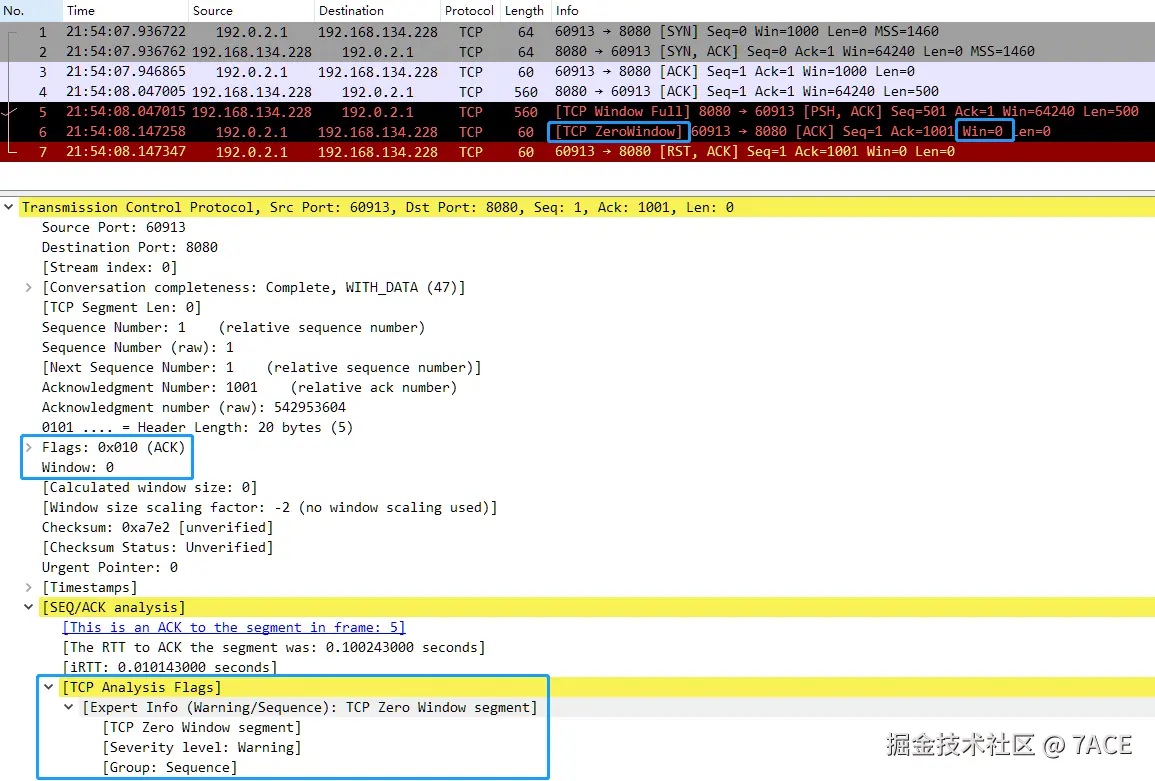Select the RTT to ACK segment row
The image size is (1155, 781).
274,647
